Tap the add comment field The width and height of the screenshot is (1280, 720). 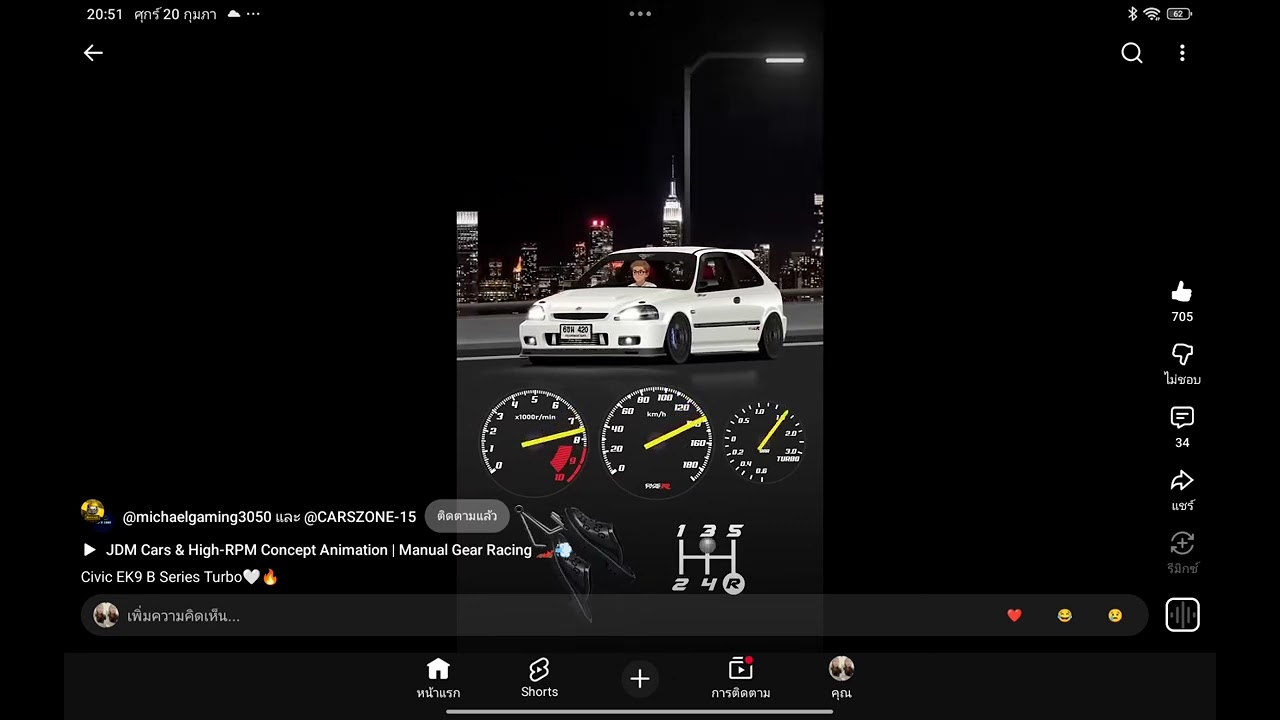(614, 615)
